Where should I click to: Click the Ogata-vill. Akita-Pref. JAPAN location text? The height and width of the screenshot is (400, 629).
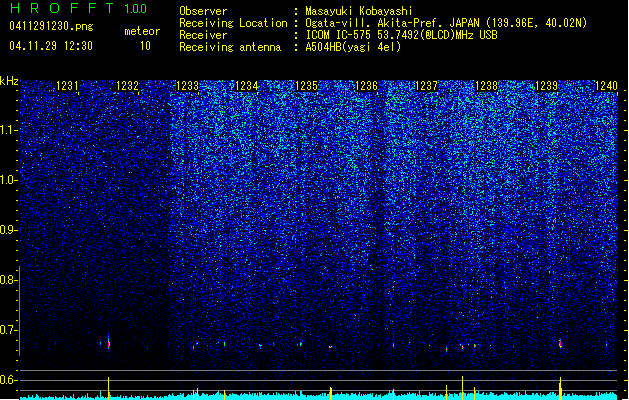pos(446,23)
